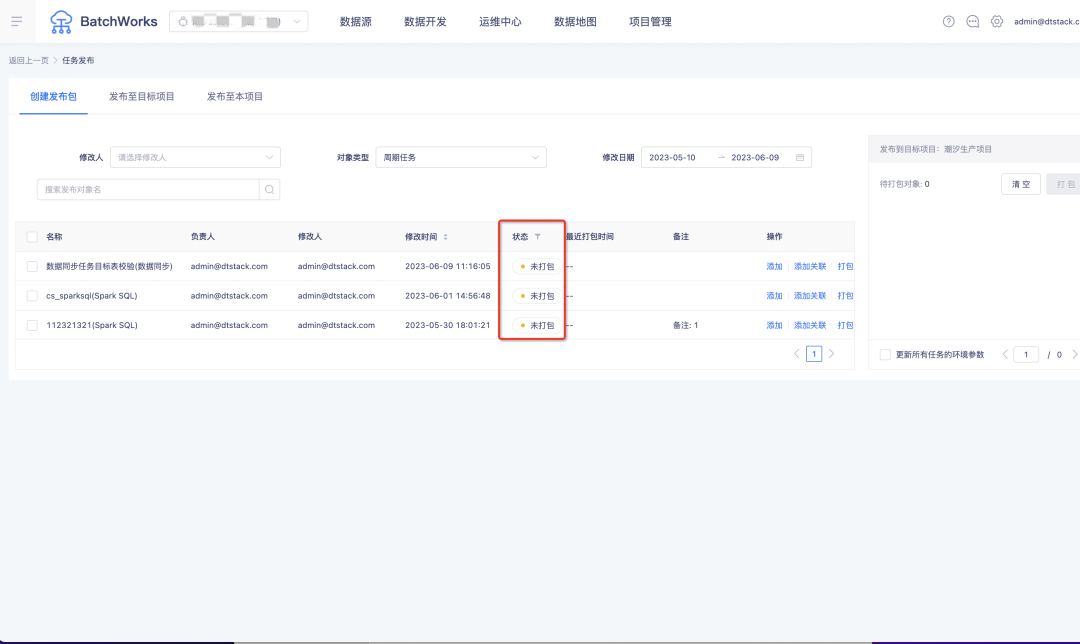
Task: Click 添加关联 link for 112321321 row
Action: (x=810, y=325)
